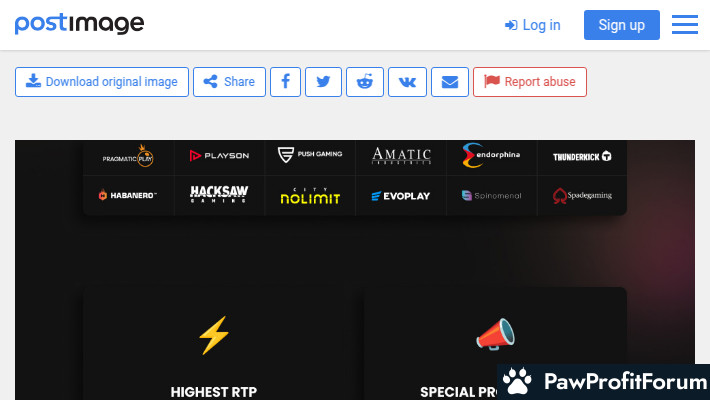Click the Endorphina logo
Viewport: 710px width, 400px height.
[x=491, y=155]
